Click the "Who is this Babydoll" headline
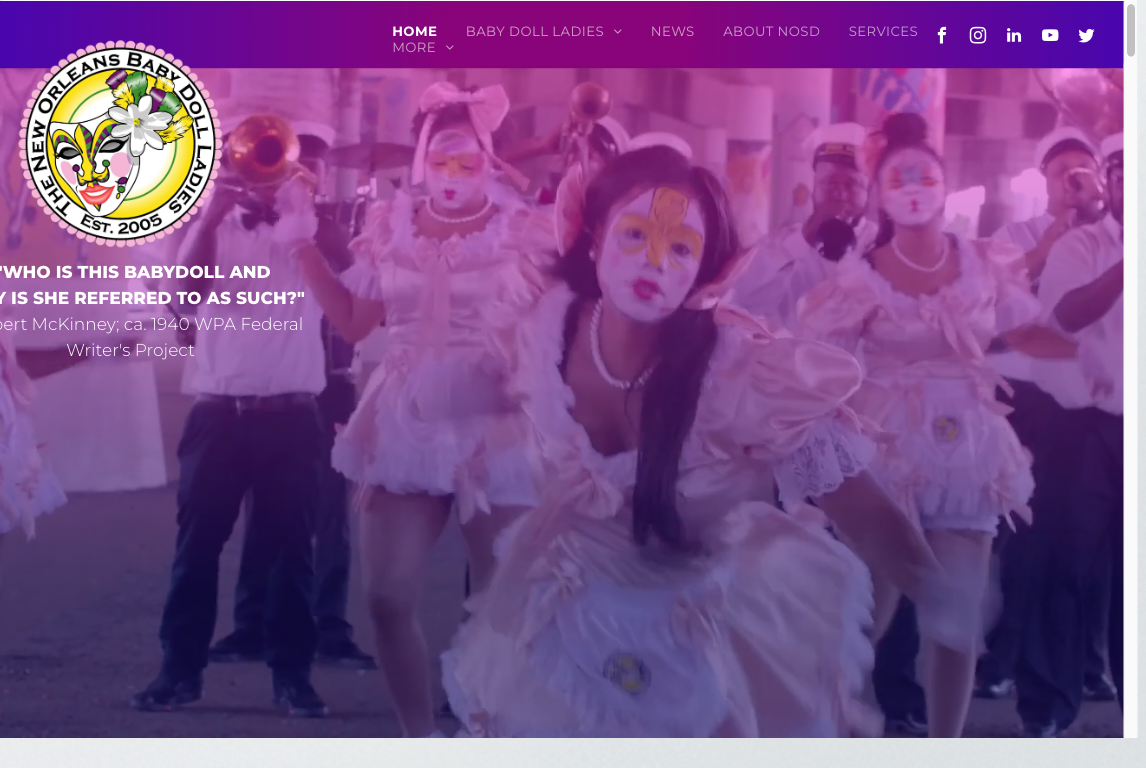This screenshot has width=1146, height=768. pos(150,285)
